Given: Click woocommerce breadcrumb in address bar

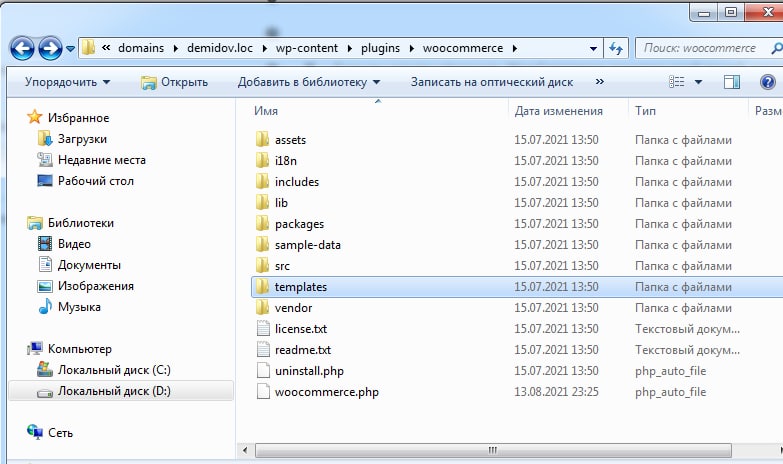Looking at the screenshot, I should tap(463, 48).
